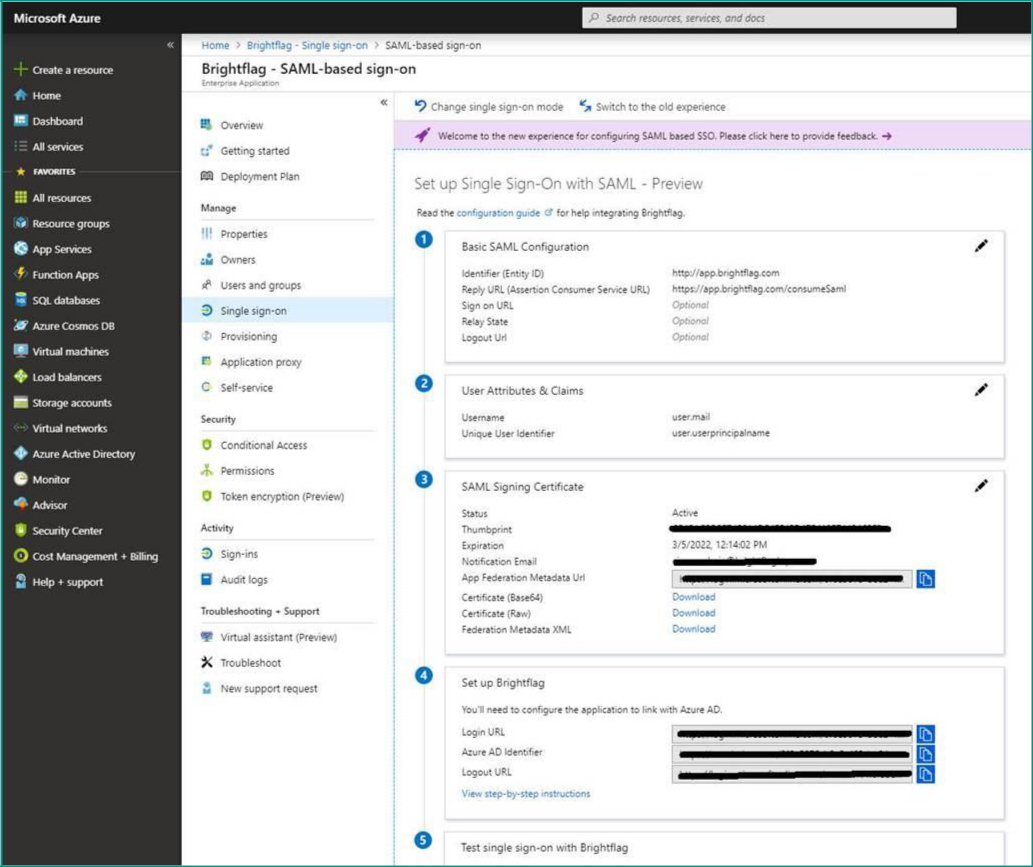The image size is (1033, 867).
Task: Open Users and groups
Action: (x=261, y=285)
